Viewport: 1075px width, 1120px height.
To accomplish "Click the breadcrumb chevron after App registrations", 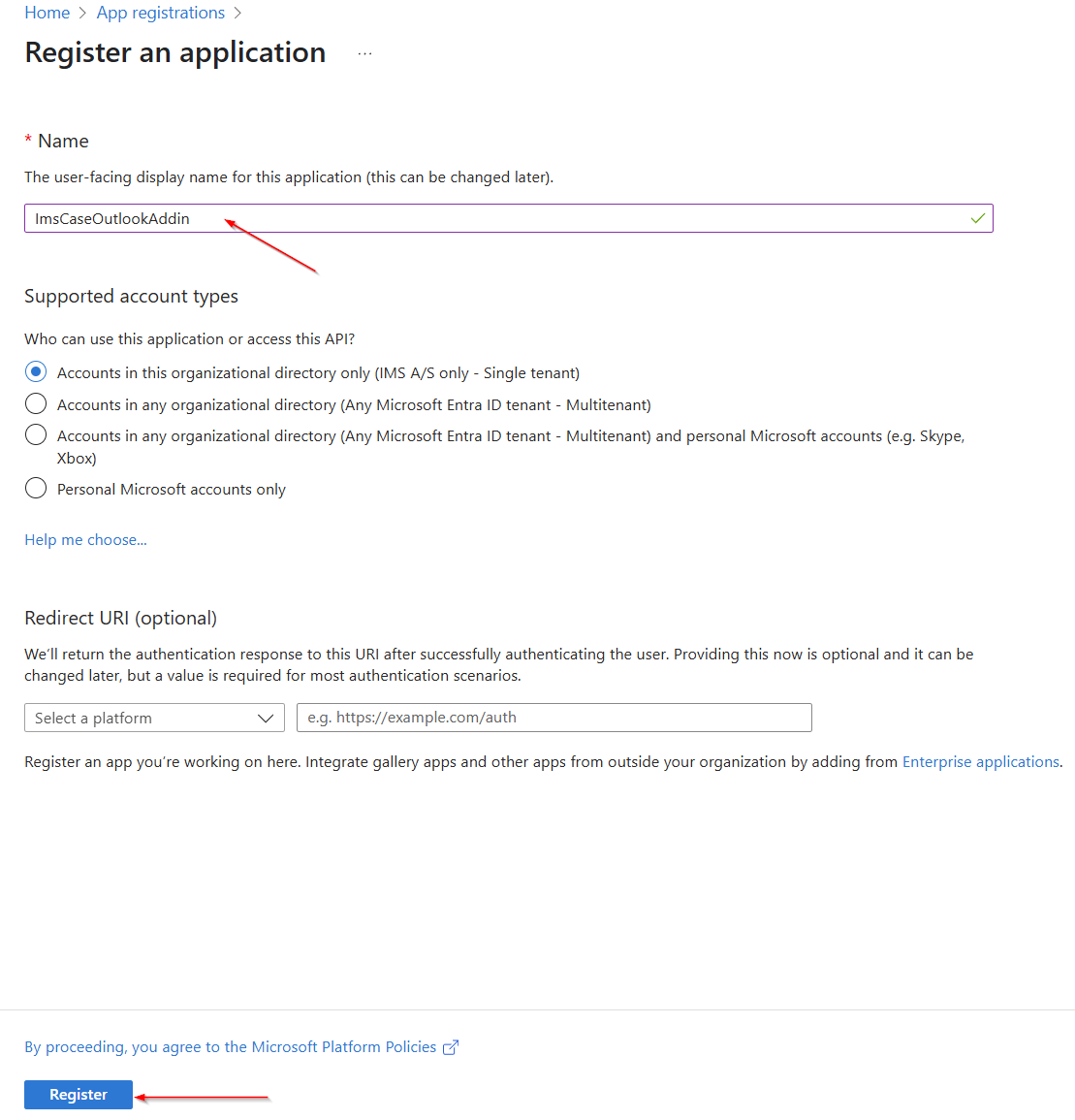I will (x=237, y=13).
